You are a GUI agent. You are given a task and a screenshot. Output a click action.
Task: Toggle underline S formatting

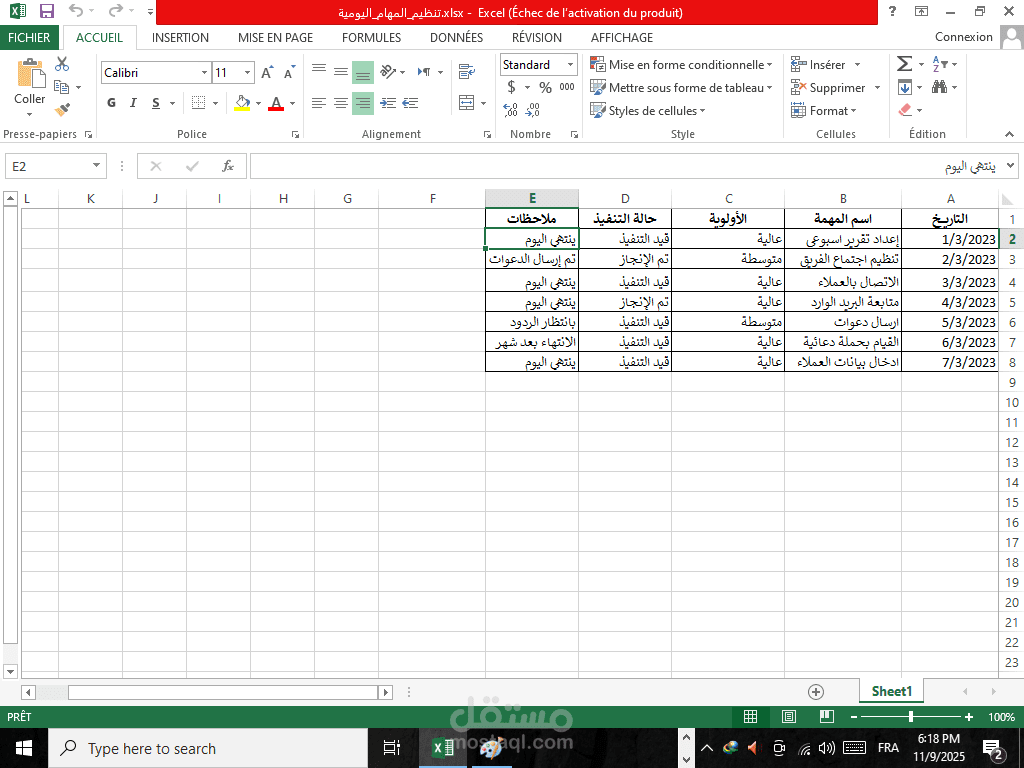(x=155, y=103)
